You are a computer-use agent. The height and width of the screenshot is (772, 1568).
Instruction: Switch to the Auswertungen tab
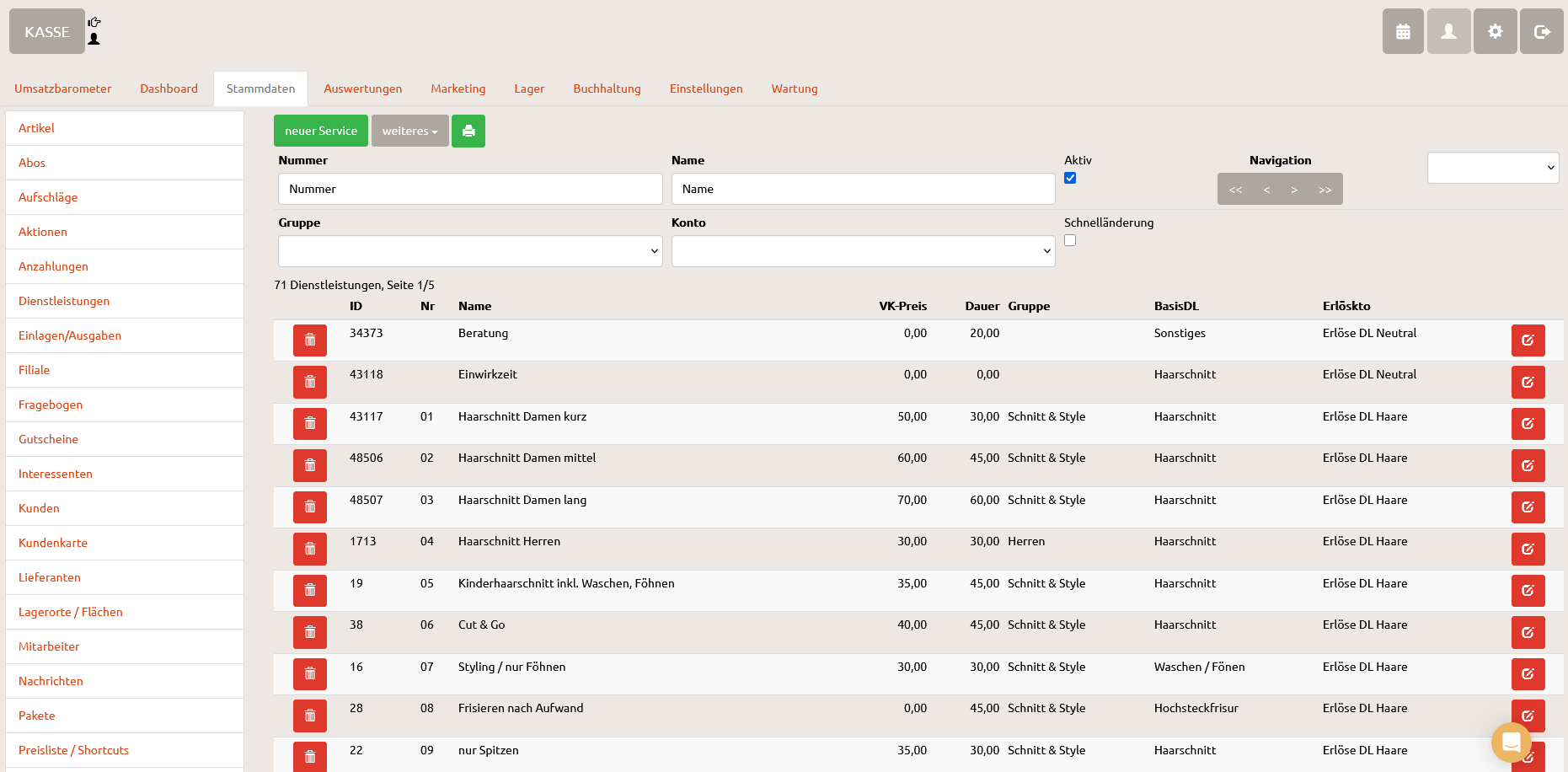[x=362, y=88]
